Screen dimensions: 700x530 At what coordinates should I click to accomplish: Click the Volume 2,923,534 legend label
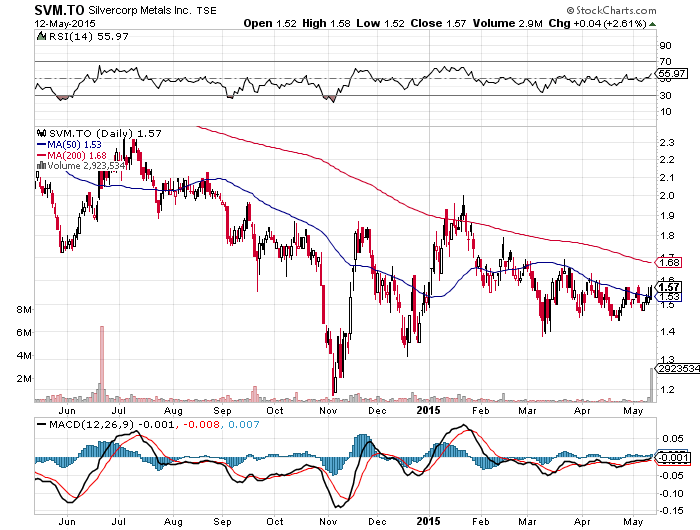point(86,166)
